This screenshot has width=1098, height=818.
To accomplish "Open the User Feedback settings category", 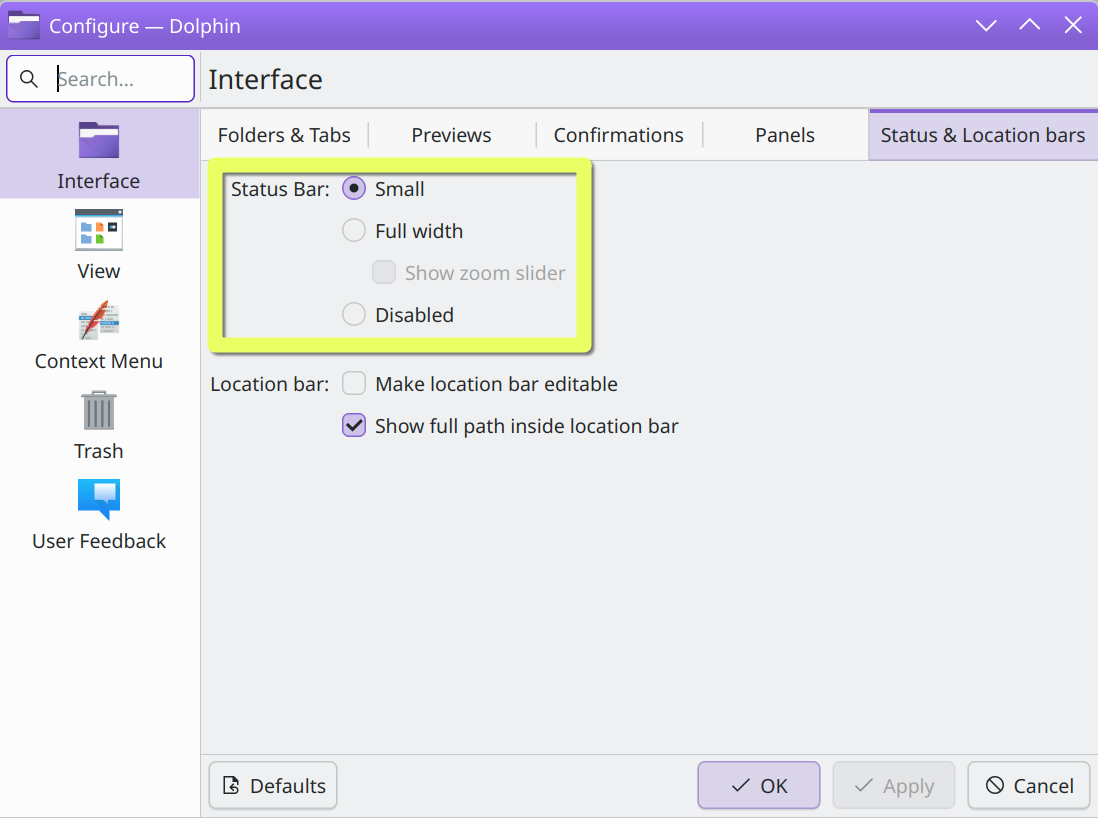I will (99, 515).
